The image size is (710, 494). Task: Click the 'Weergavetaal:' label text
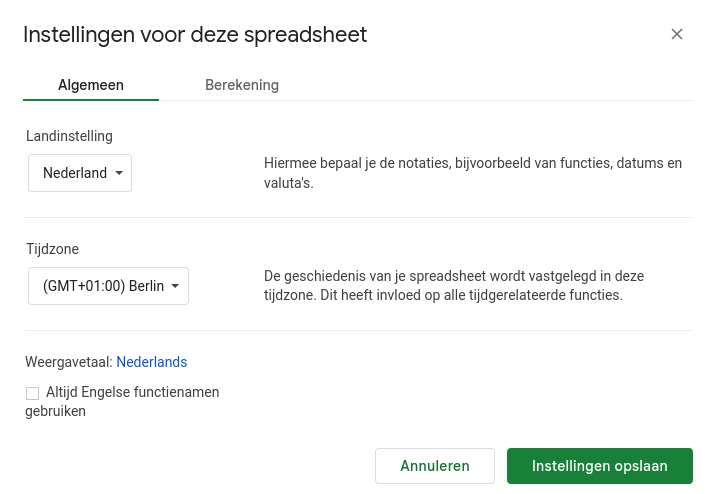69,362
